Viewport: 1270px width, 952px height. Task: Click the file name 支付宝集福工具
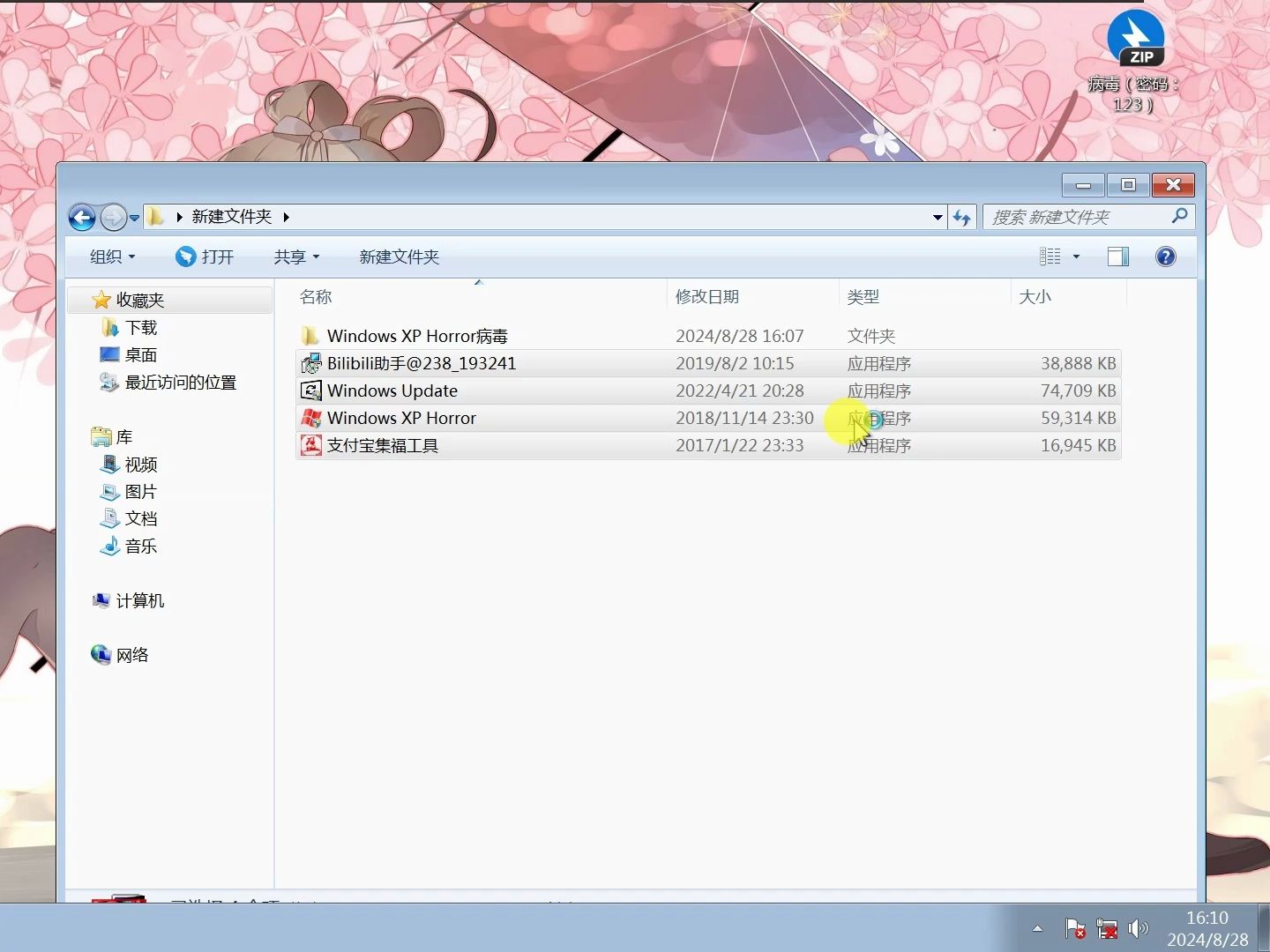(383, 445)
